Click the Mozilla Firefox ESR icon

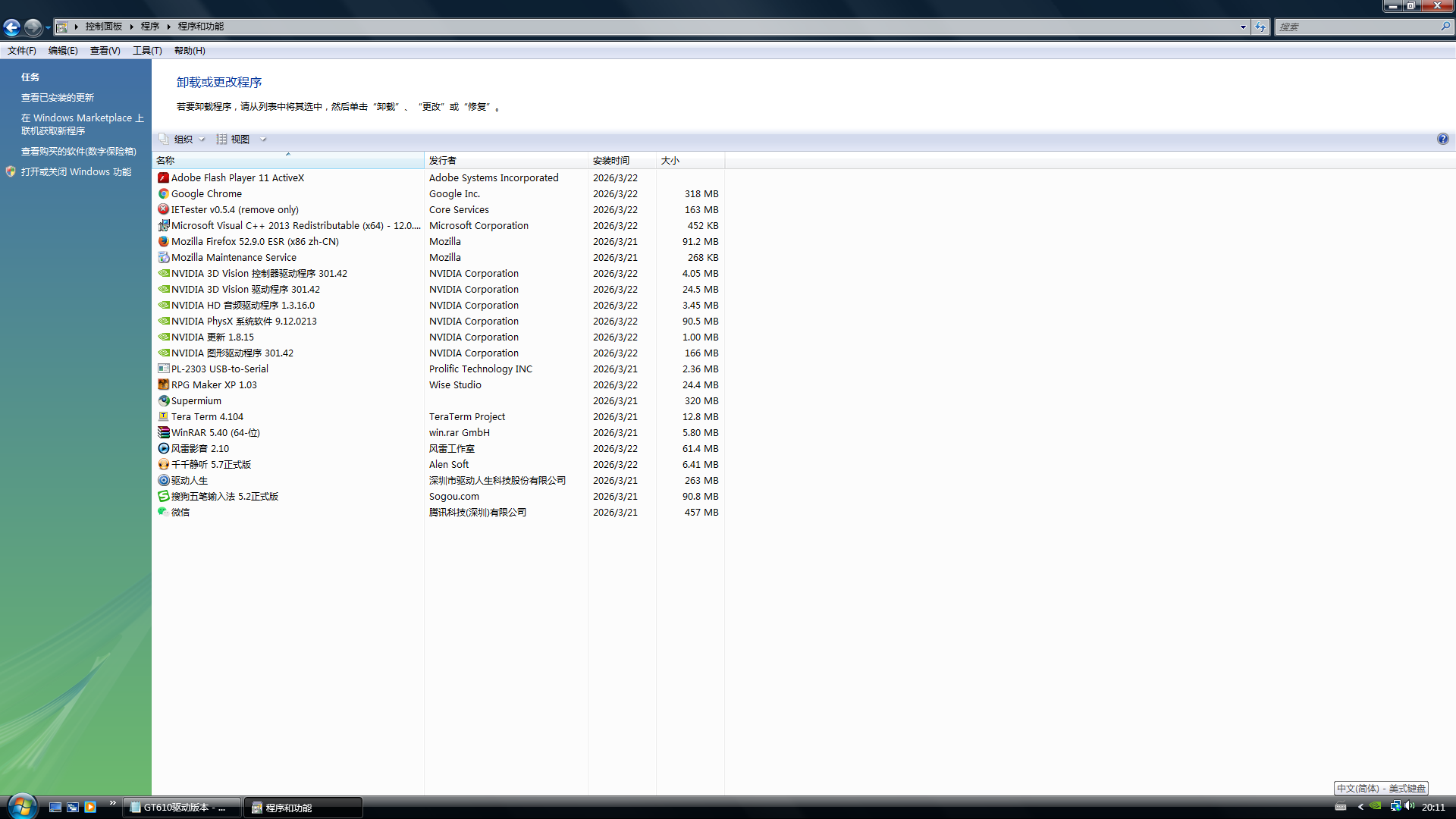[163, 241]
